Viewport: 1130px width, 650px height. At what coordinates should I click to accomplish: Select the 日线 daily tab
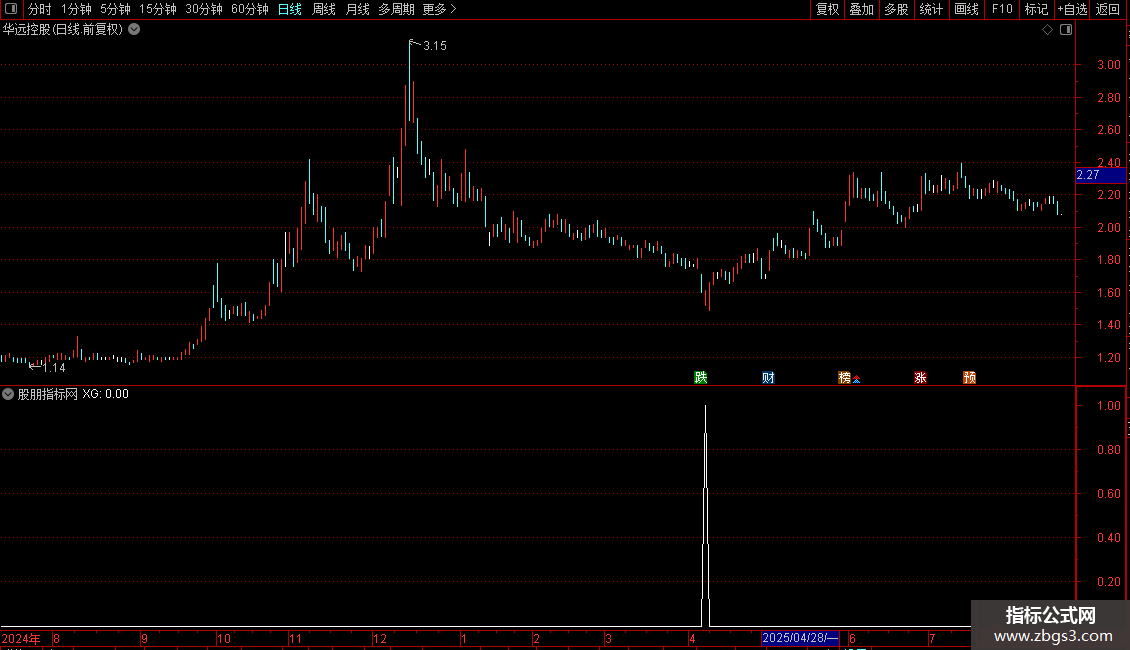290,9
